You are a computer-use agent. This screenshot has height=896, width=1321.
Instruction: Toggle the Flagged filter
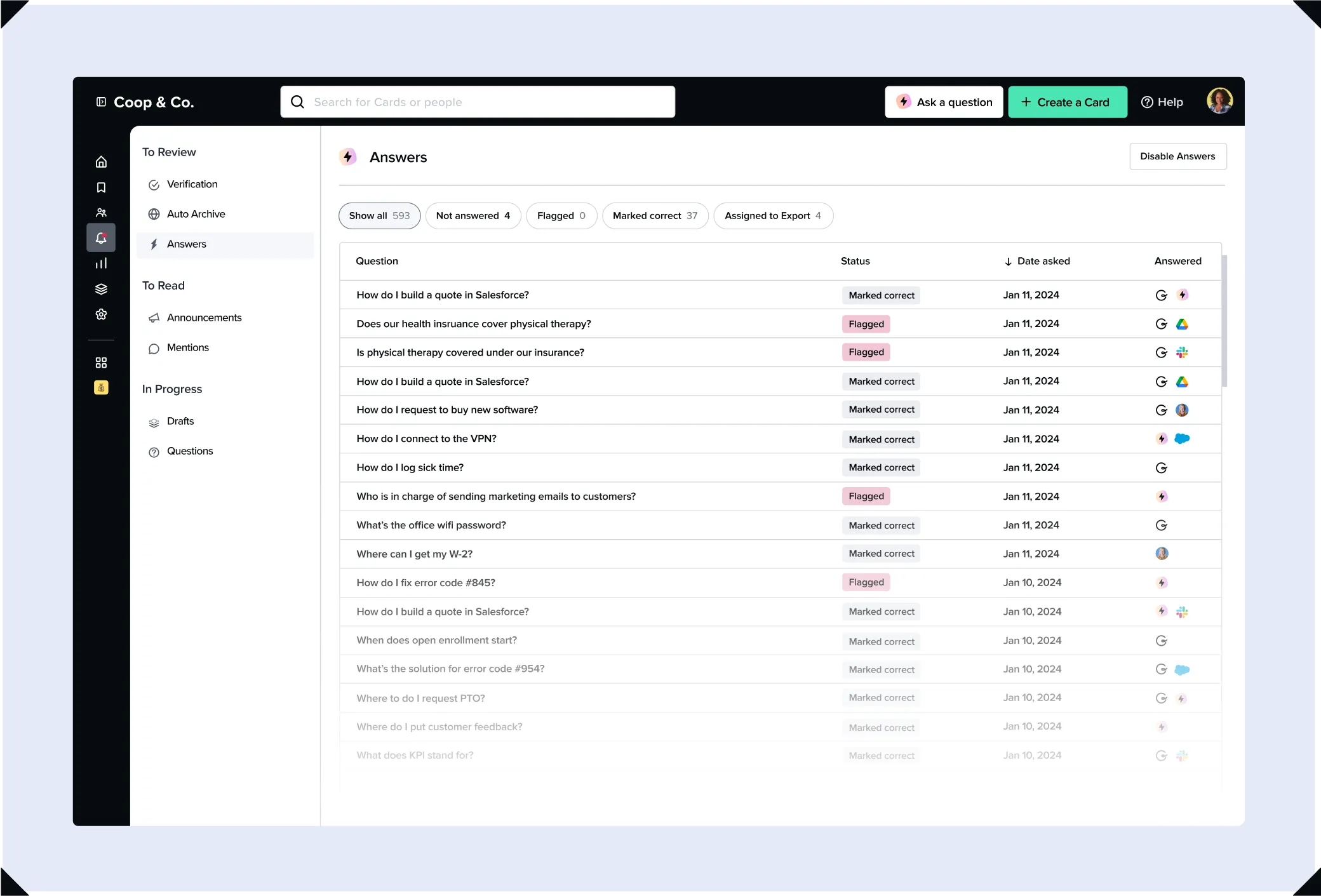pyautogui.click(x=561, y=216)
